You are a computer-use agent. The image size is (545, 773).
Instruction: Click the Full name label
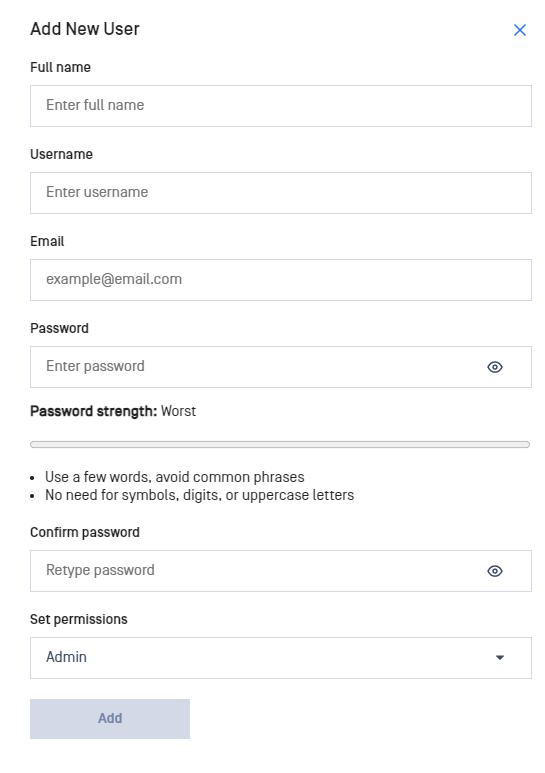coord(61,67)
